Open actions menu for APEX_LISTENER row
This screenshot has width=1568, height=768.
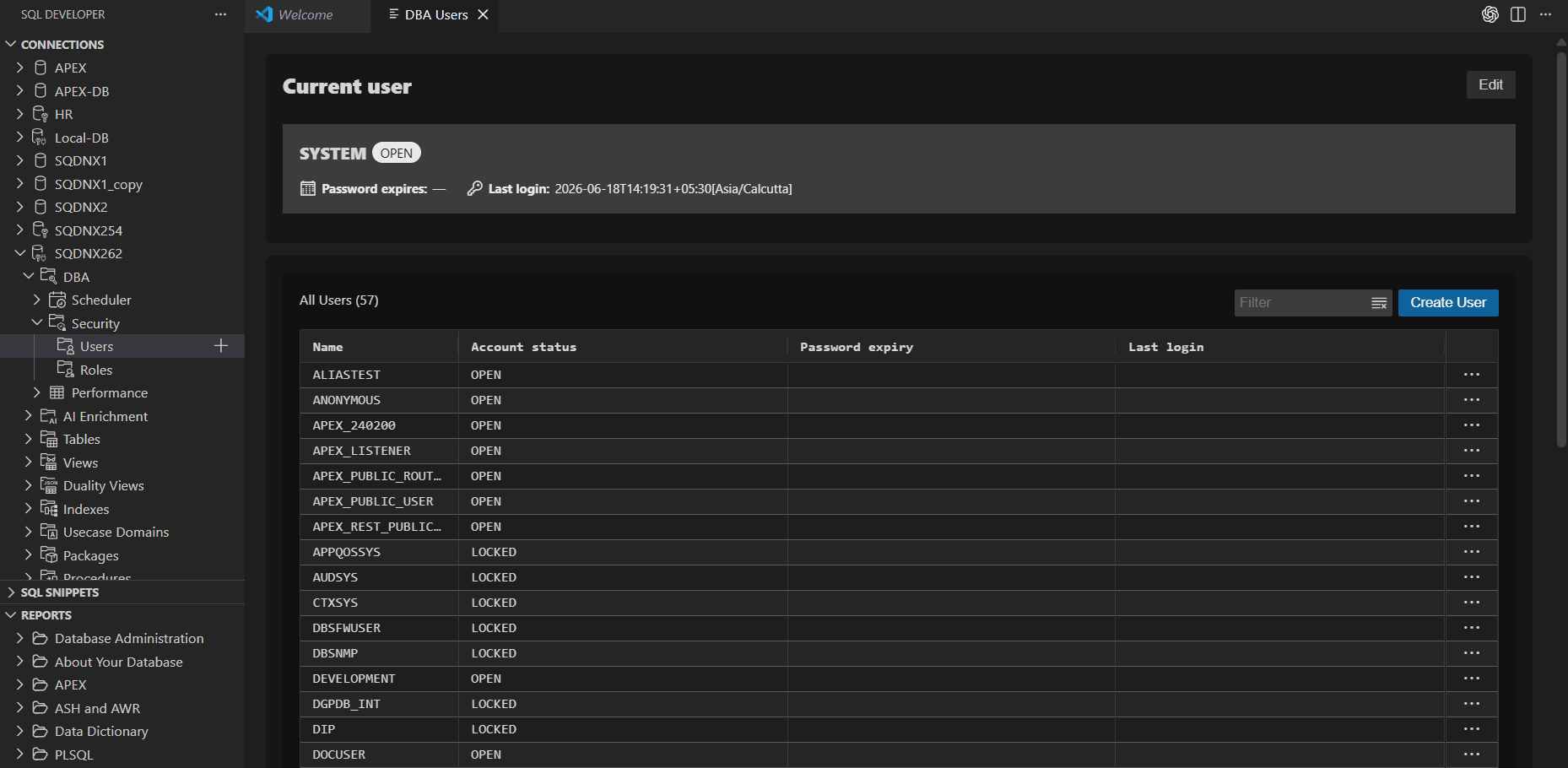(x=1472, y=451)
